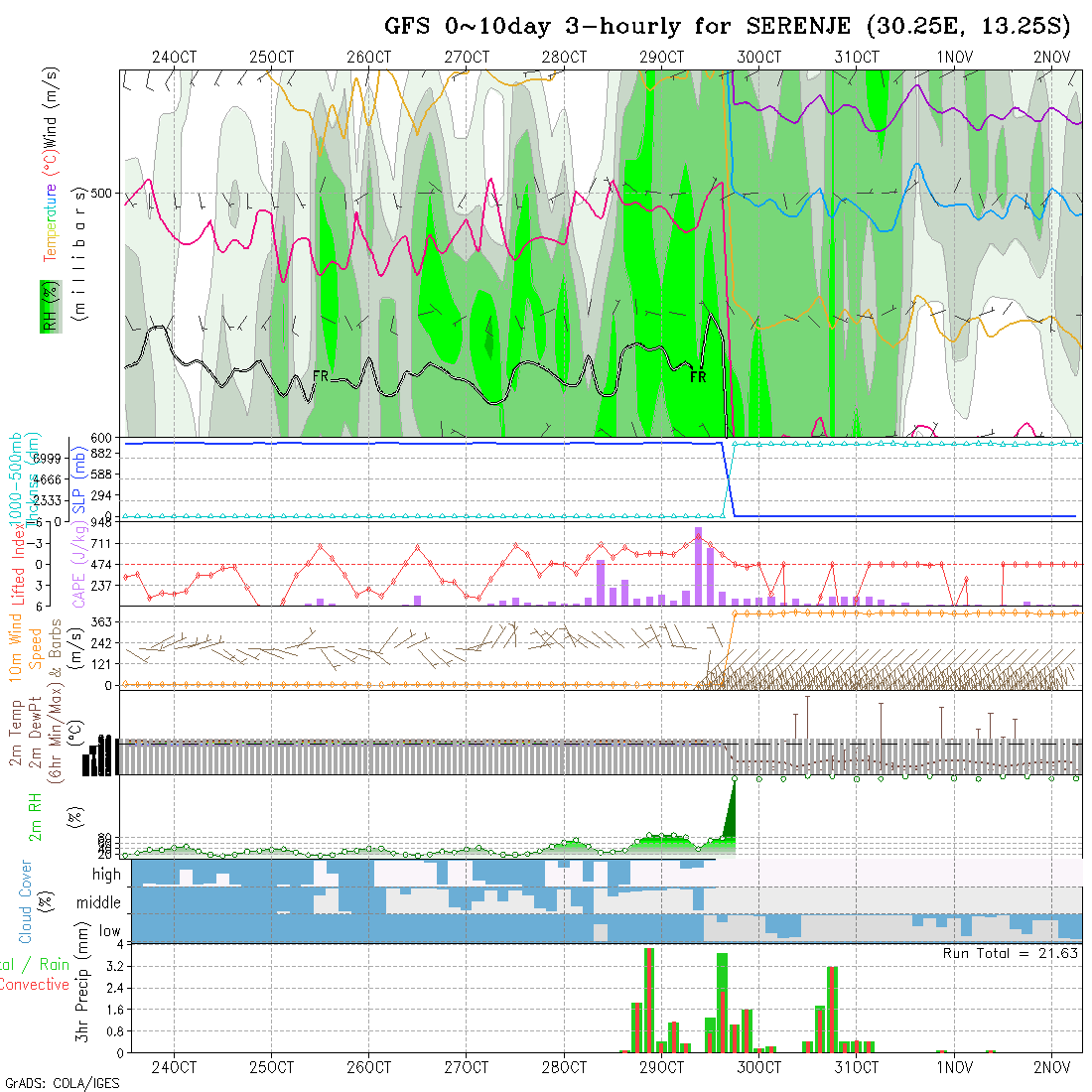Viewport: 1092px width, 1092px height.
Task: Click the low cloud row label
Action: [x=109, y=931]
